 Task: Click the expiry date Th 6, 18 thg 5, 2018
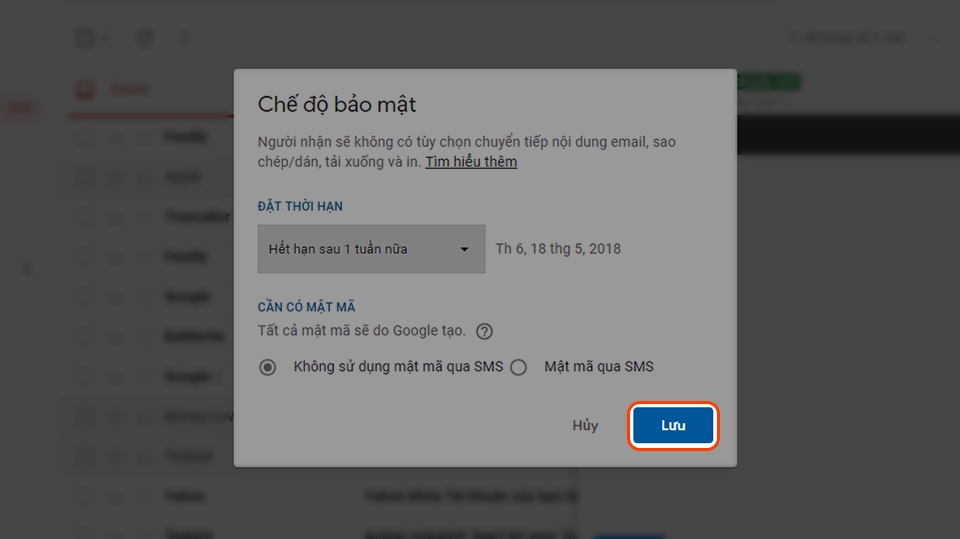[558, 249]
